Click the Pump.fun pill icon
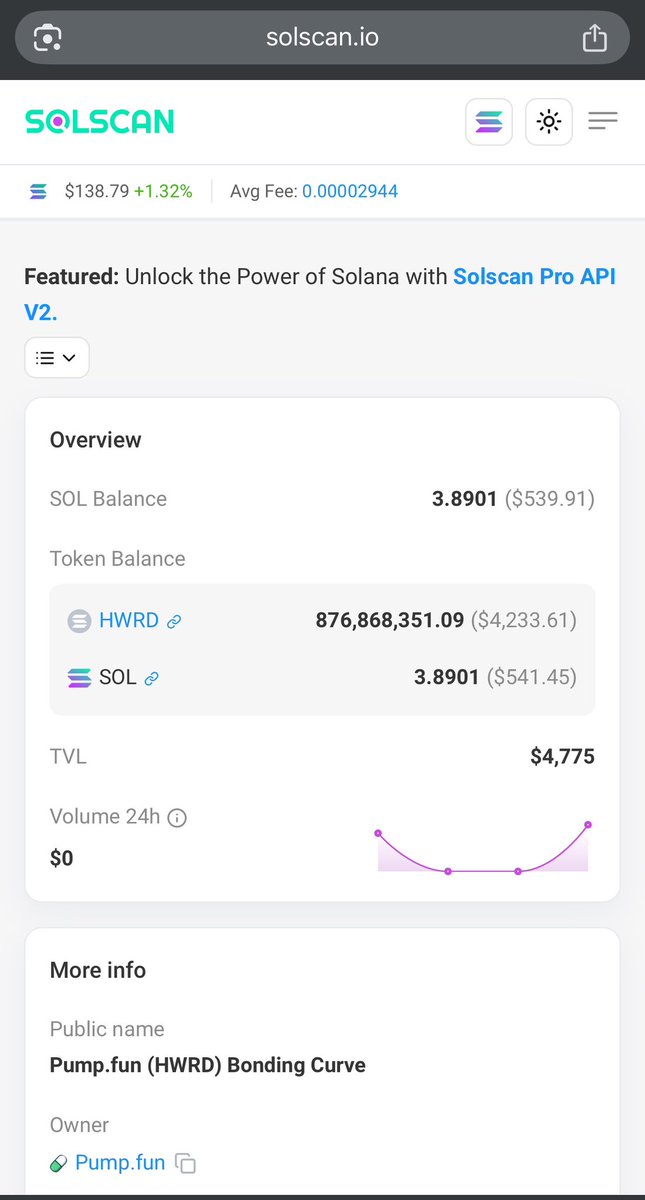Viewport: 645px width, 1200px height. (x=59, y=1163)
